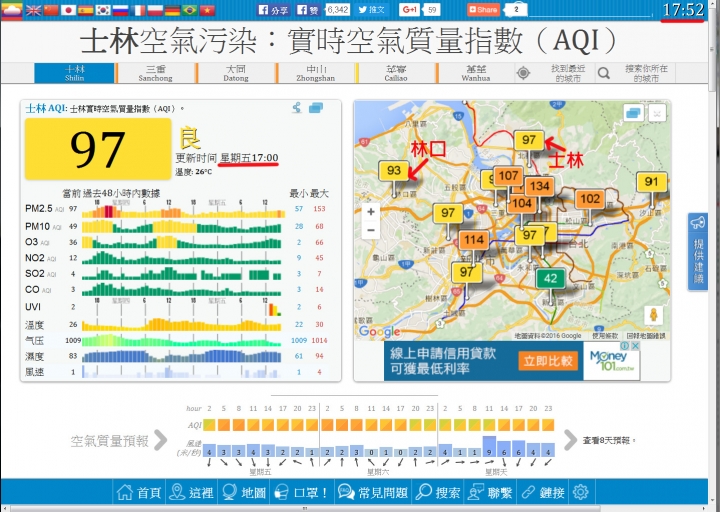The height and width of the screenshot is (512, 720).
Task: Close the advertisement with X icon
Action: coord(636,346)
